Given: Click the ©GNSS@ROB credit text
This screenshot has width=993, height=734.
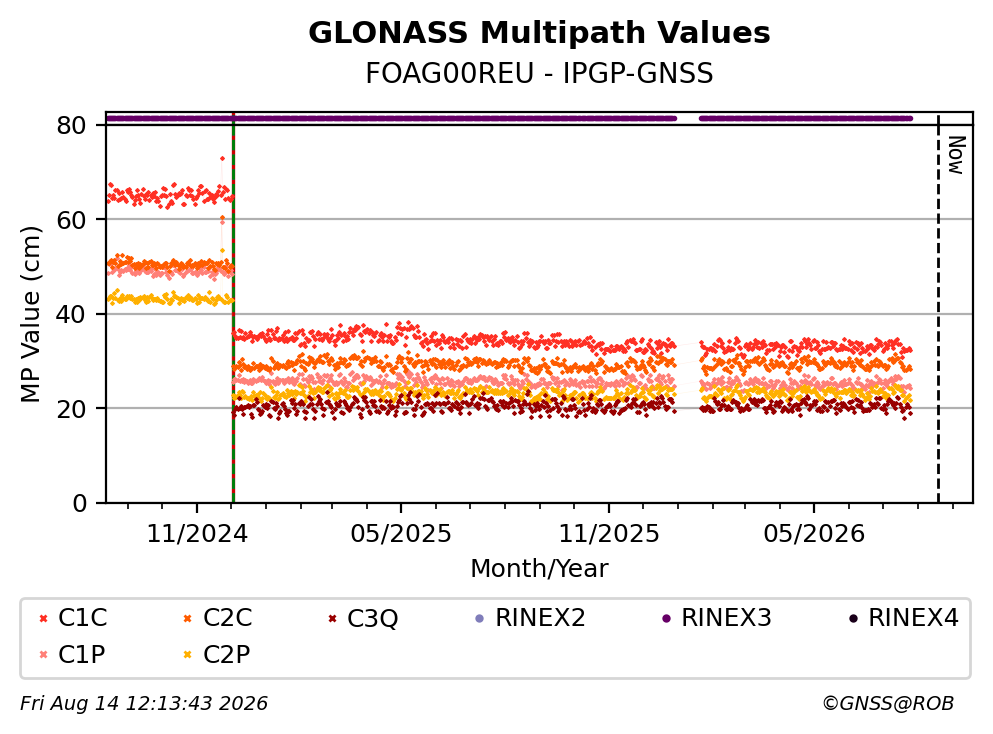Looking at the screenshot, I should pos(888,703).
